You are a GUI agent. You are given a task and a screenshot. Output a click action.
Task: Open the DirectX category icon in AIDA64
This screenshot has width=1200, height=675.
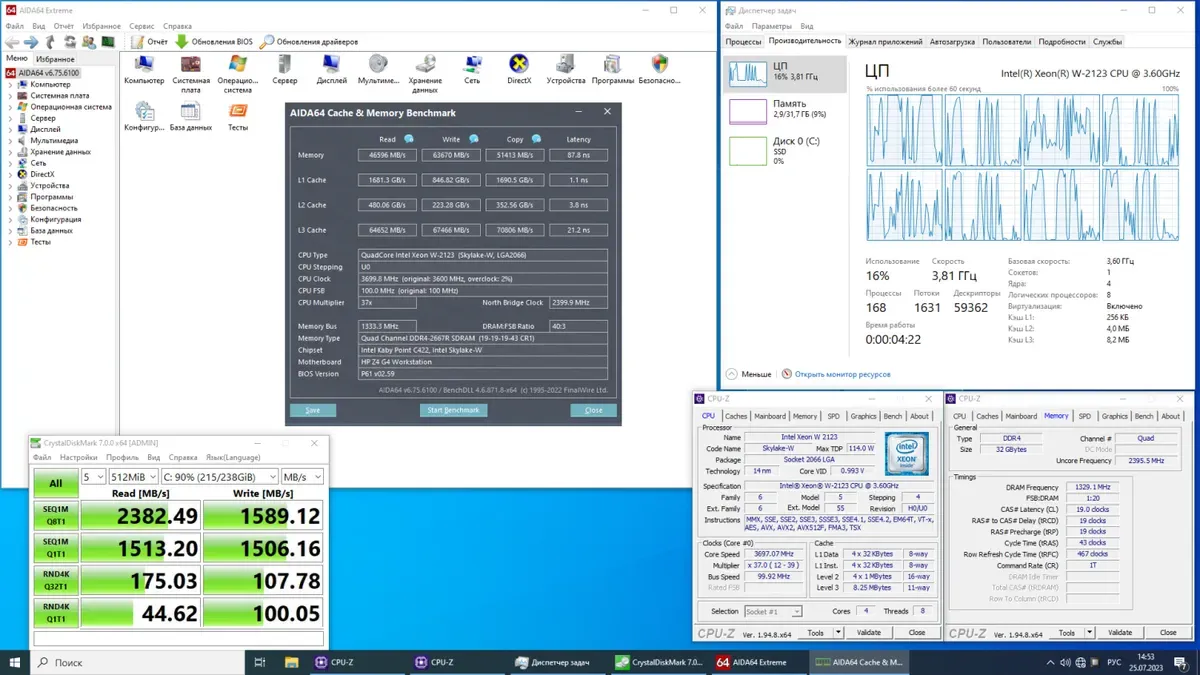click(519, 67)
